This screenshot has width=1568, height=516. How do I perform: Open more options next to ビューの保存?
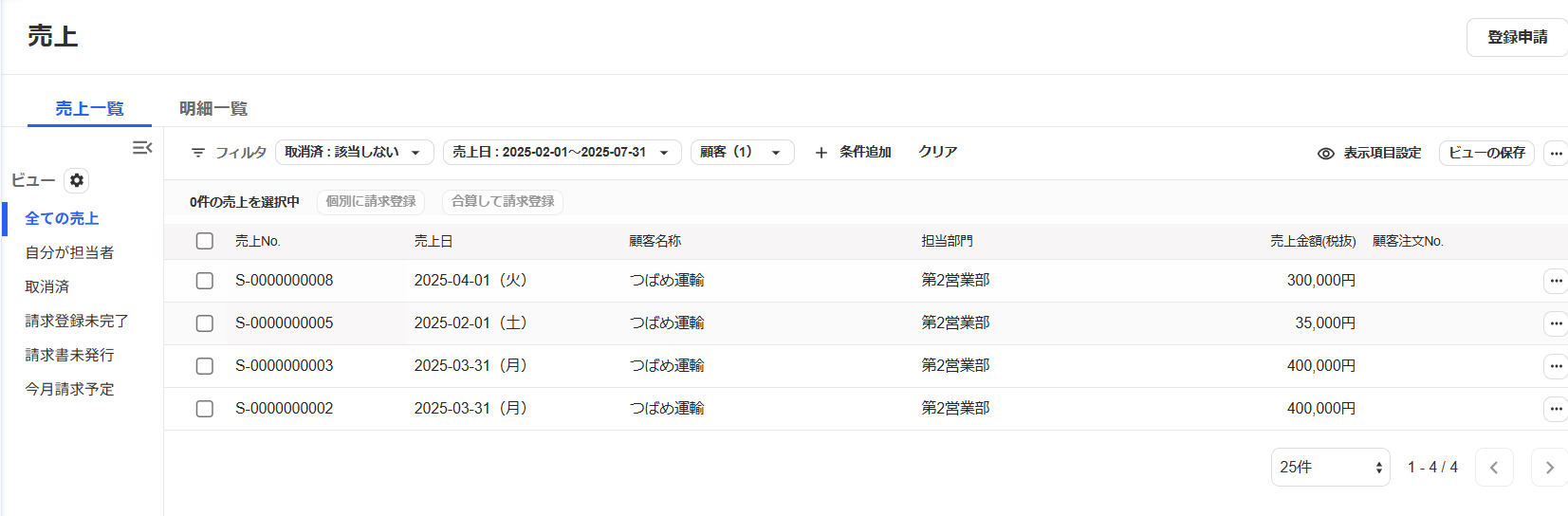pyautogui.click(x=1556, y=153)
